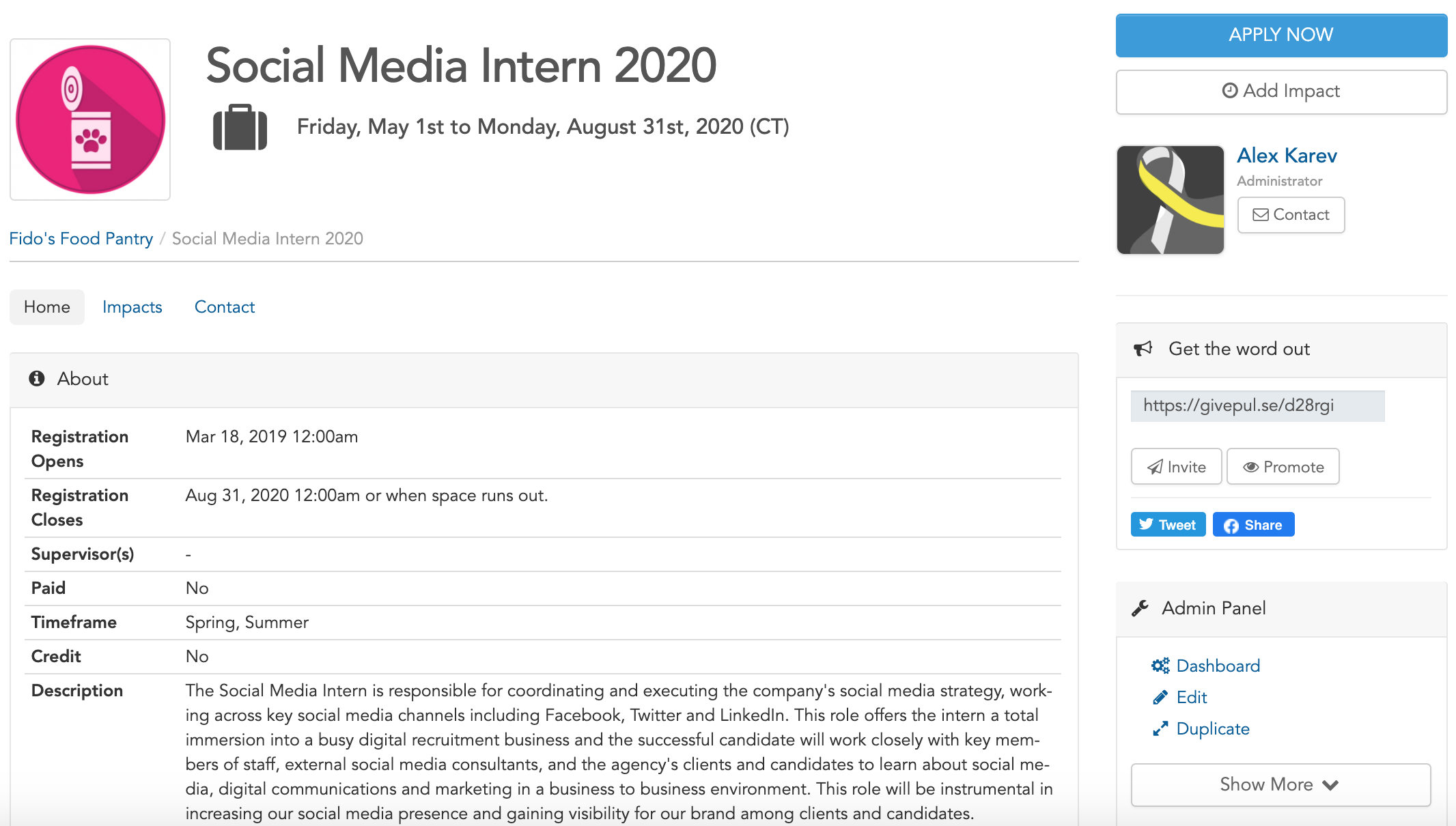Screen dimensions: 1456x826
Task: Click the info icon next to About
Action: [x=37, y=378]
